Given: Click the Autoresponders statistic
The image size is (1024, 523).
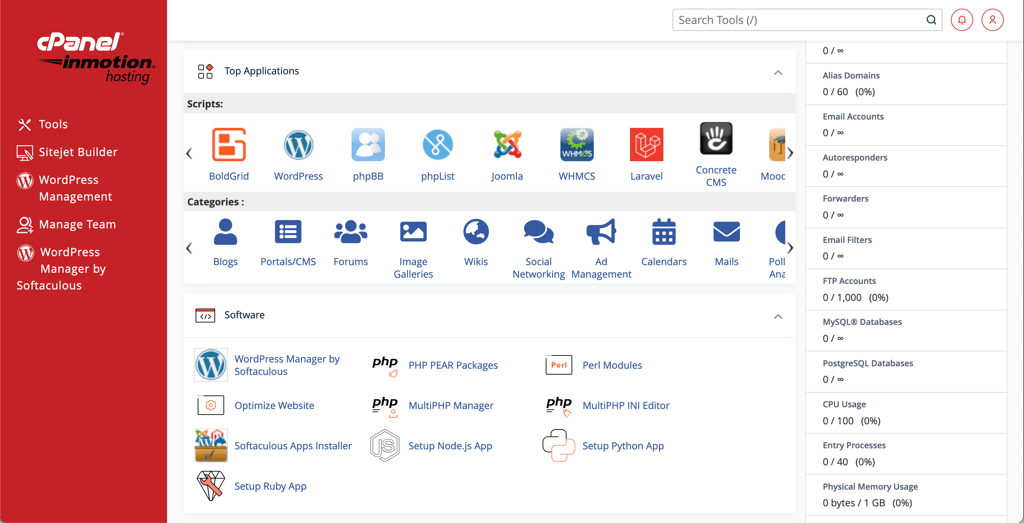Looking at the screenshot, I should click(x=907, y=166).
